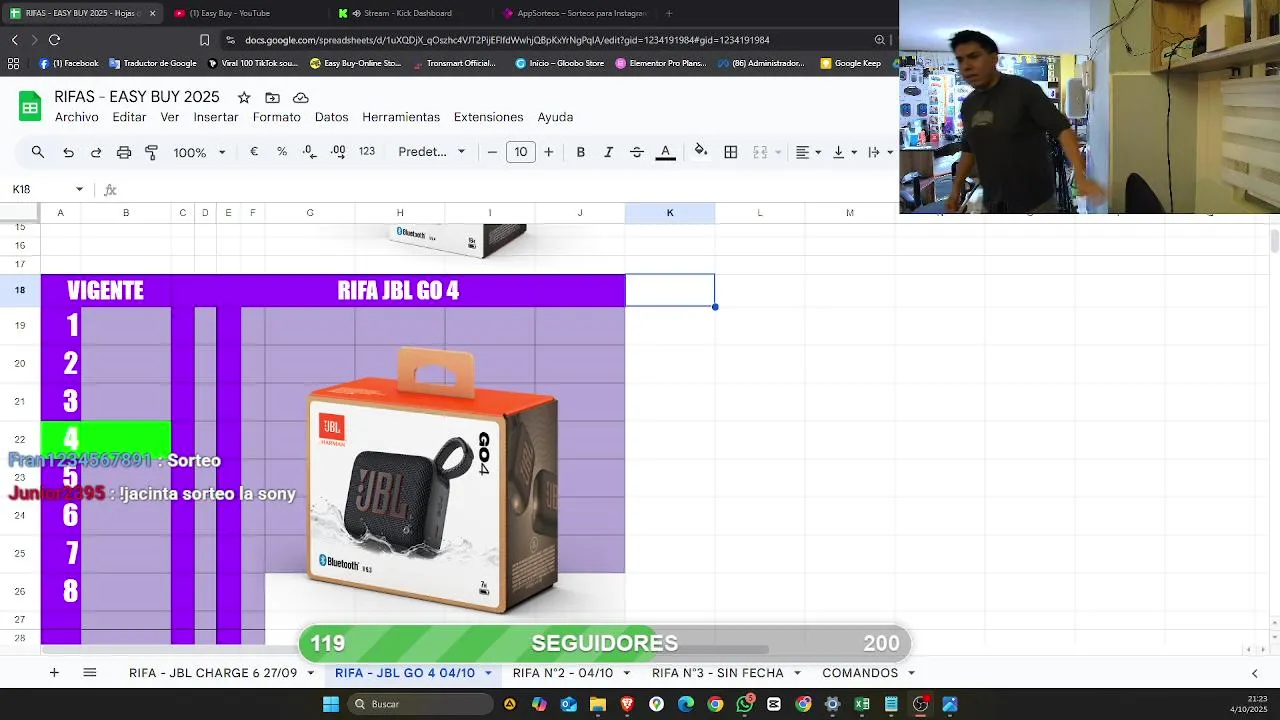Open the Ayuda menu

555,117
